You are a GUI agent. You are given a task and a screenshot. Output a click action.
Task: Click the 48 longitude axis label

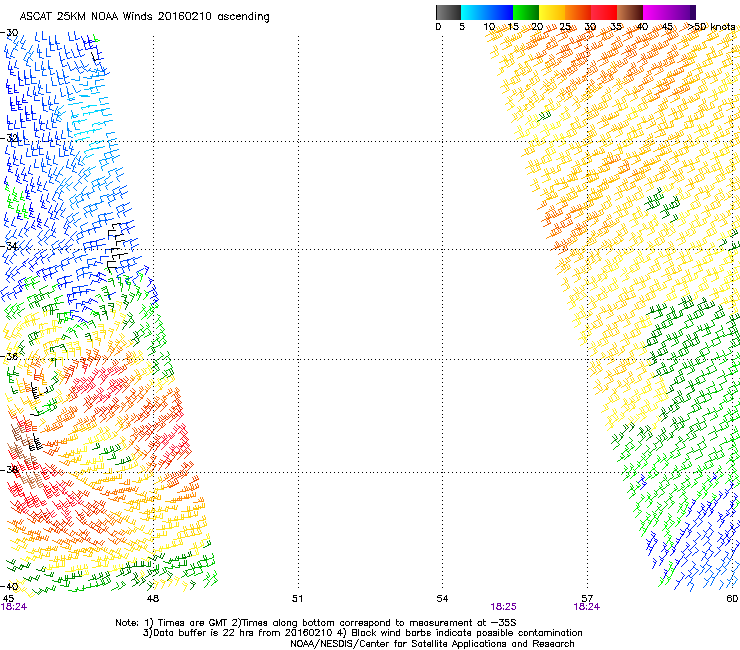[152, 599]
